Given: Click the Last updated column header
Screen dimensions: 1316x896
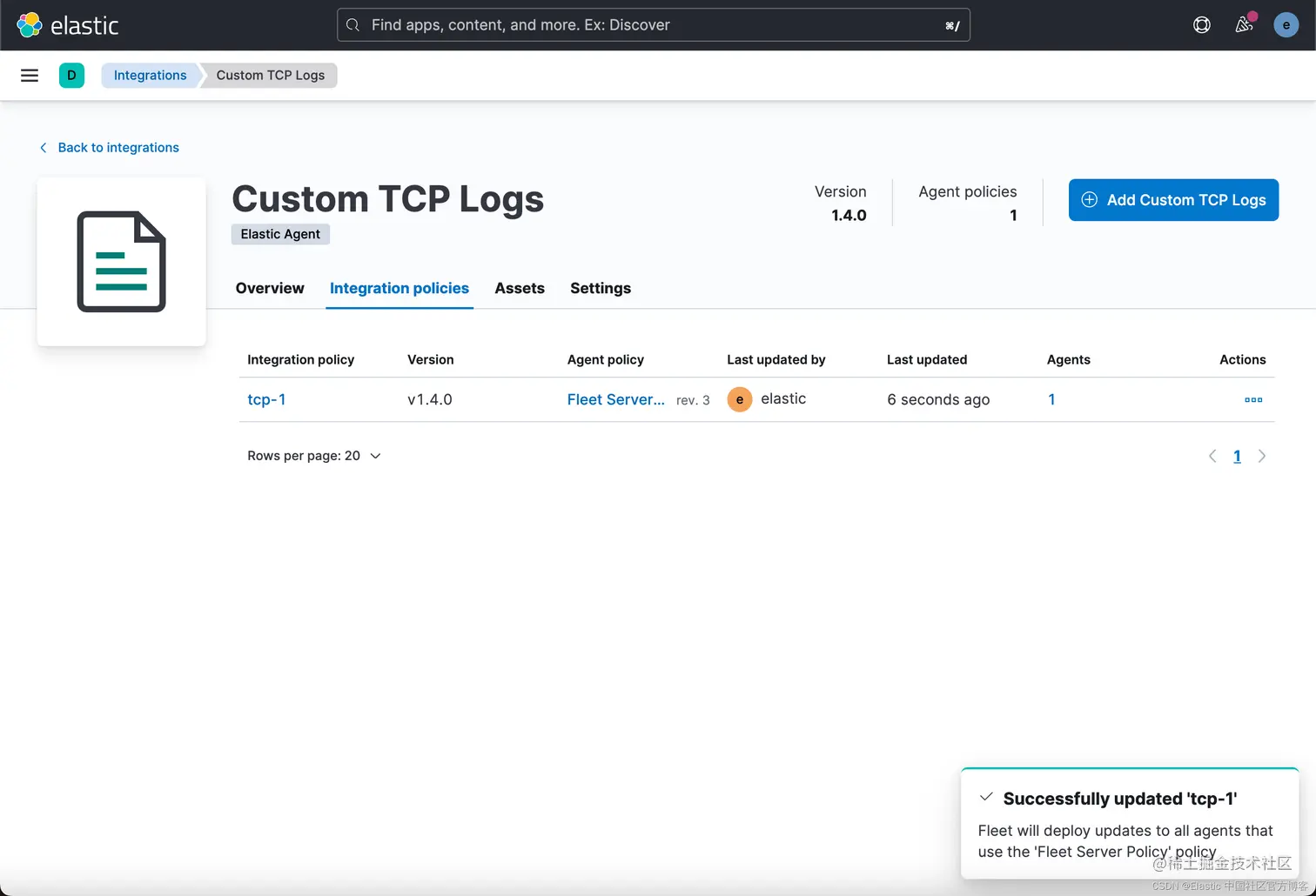Looking at the screenshot, I should click(x=927, y=359).
